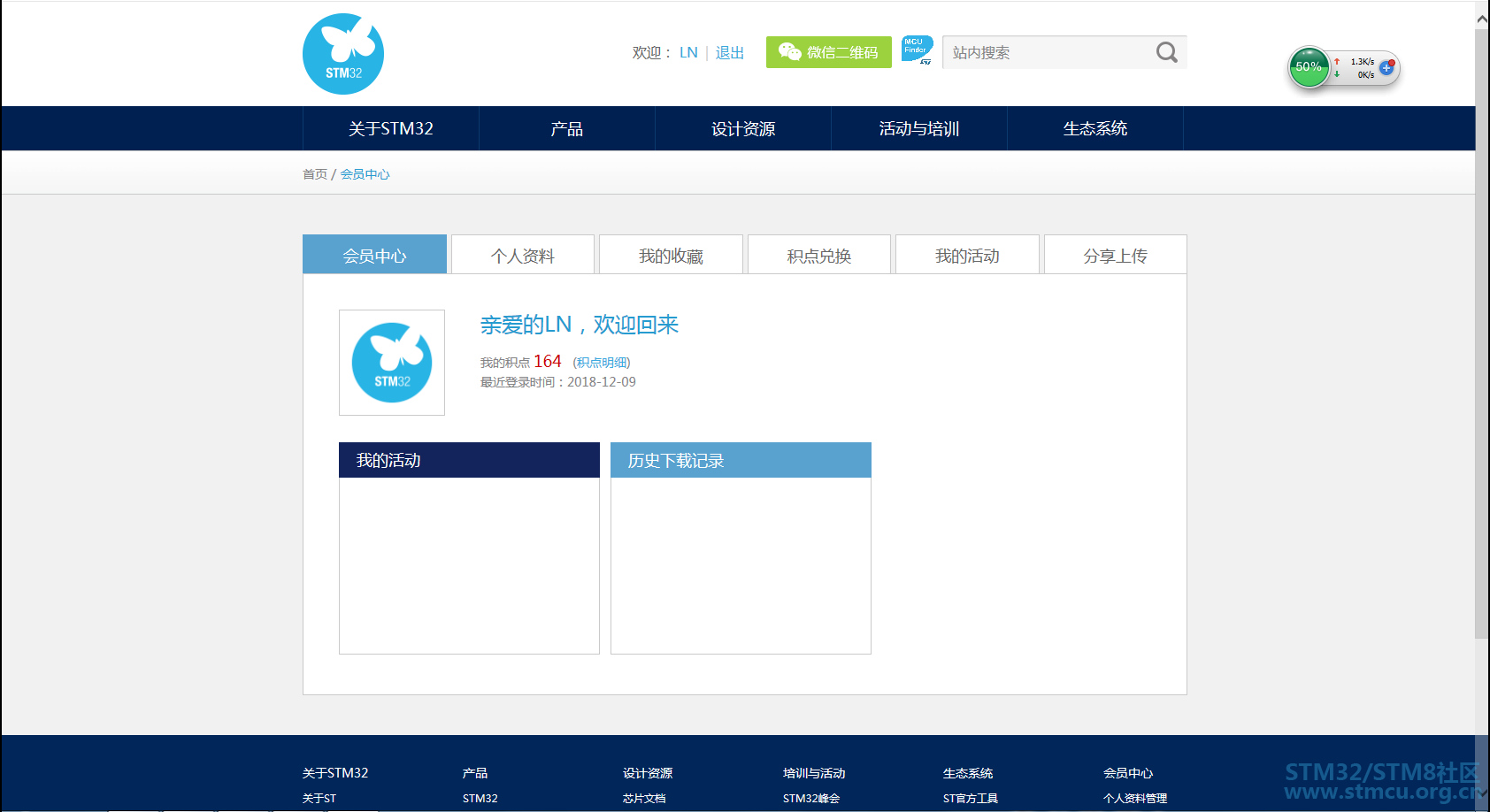Open footer link 个人资料管理
The image size is (1490, 812).
pyautogui.click(x=1135, y=798)
